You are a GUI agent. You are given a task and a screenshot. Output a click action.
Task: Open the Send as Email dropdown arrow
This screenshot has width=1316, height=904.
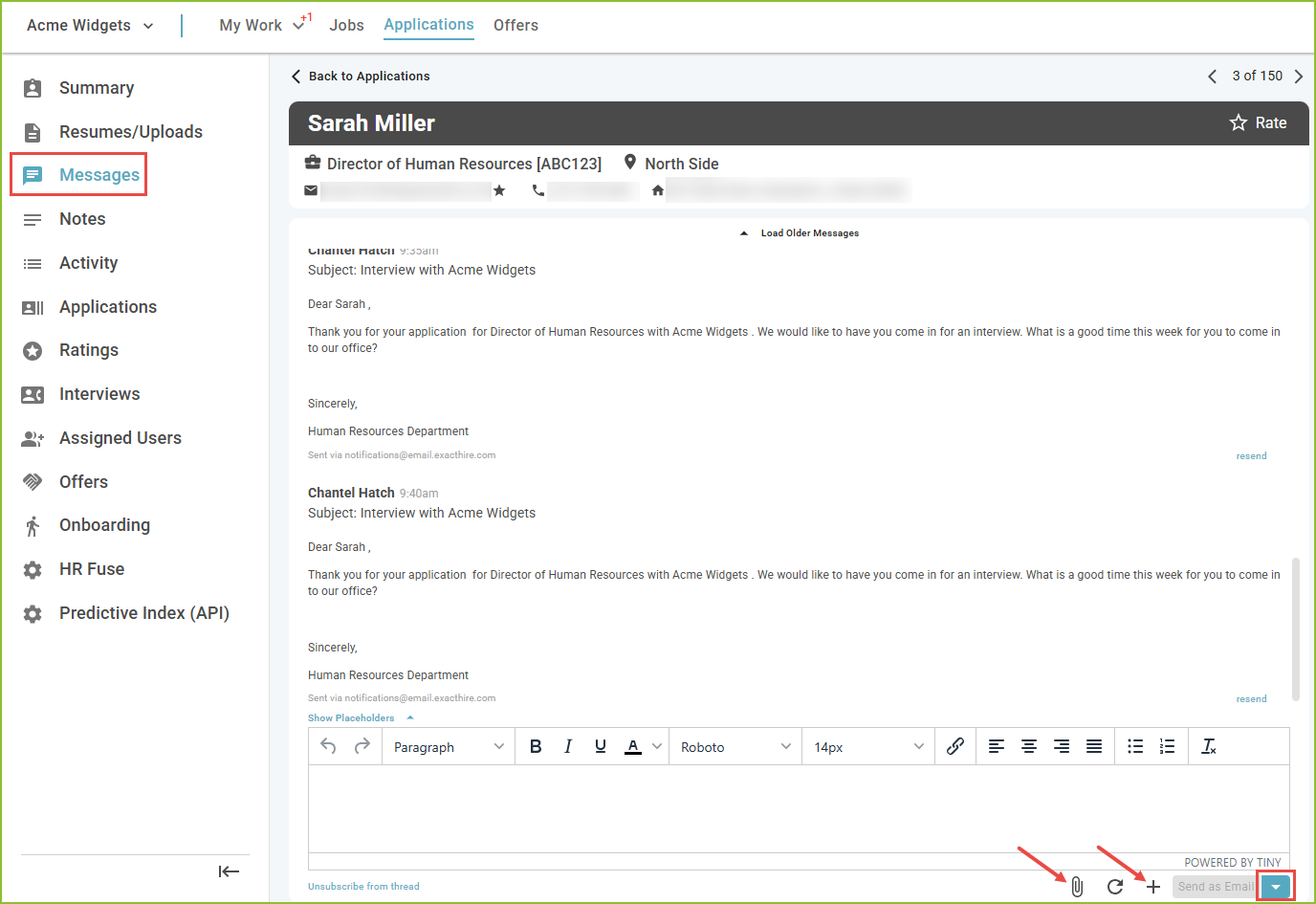click(1276, 887)
